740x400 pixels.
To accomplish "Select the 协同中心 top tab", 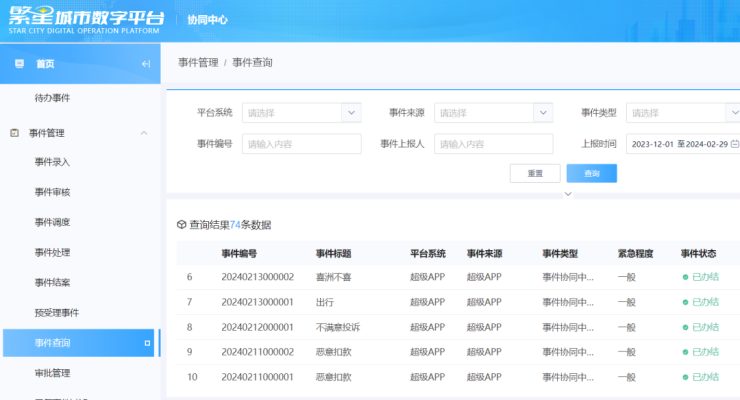I will click(206, 20).
